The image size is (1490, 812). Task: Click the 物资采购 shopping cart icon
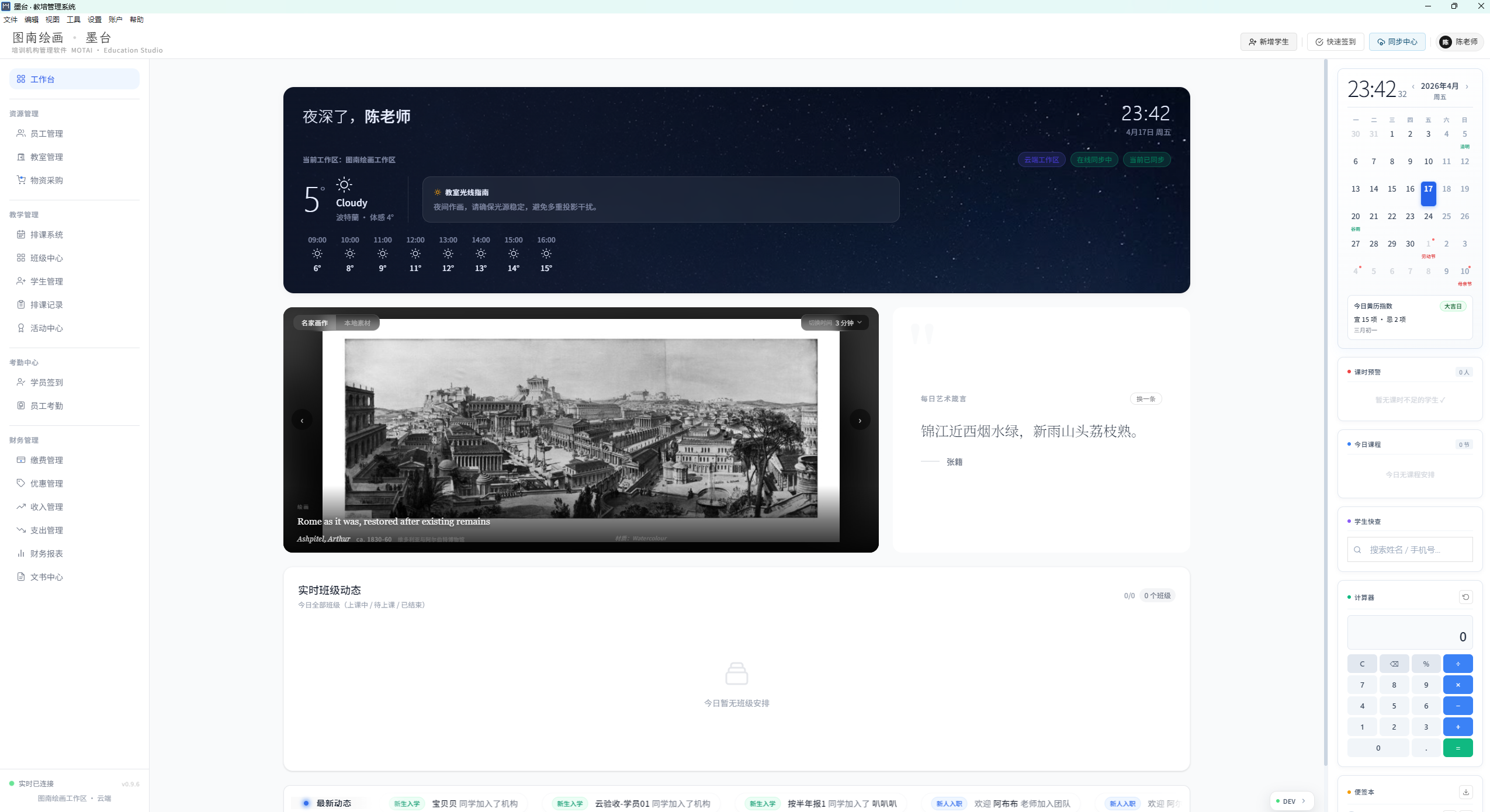tap(21, 180)
